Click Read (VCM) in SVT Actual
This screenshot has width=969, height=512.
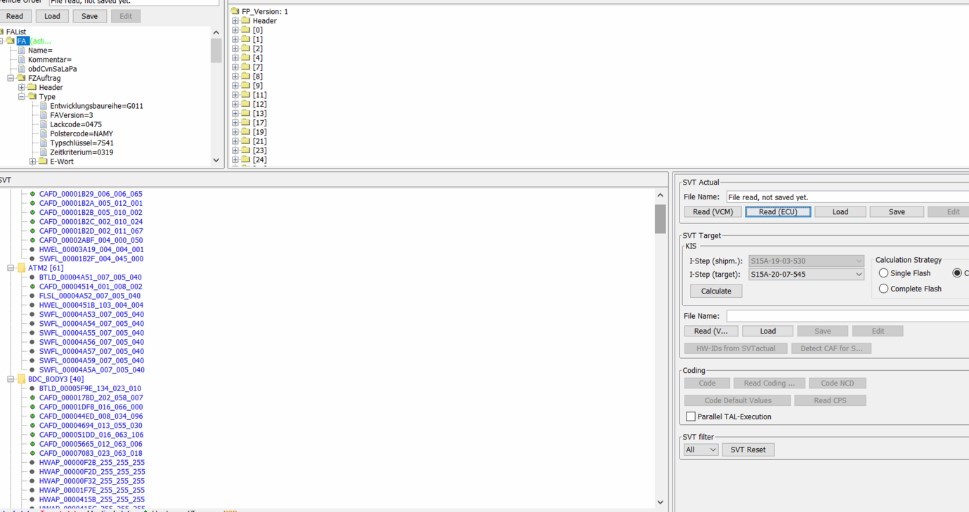pyautogui.click(x=713, y=211)
